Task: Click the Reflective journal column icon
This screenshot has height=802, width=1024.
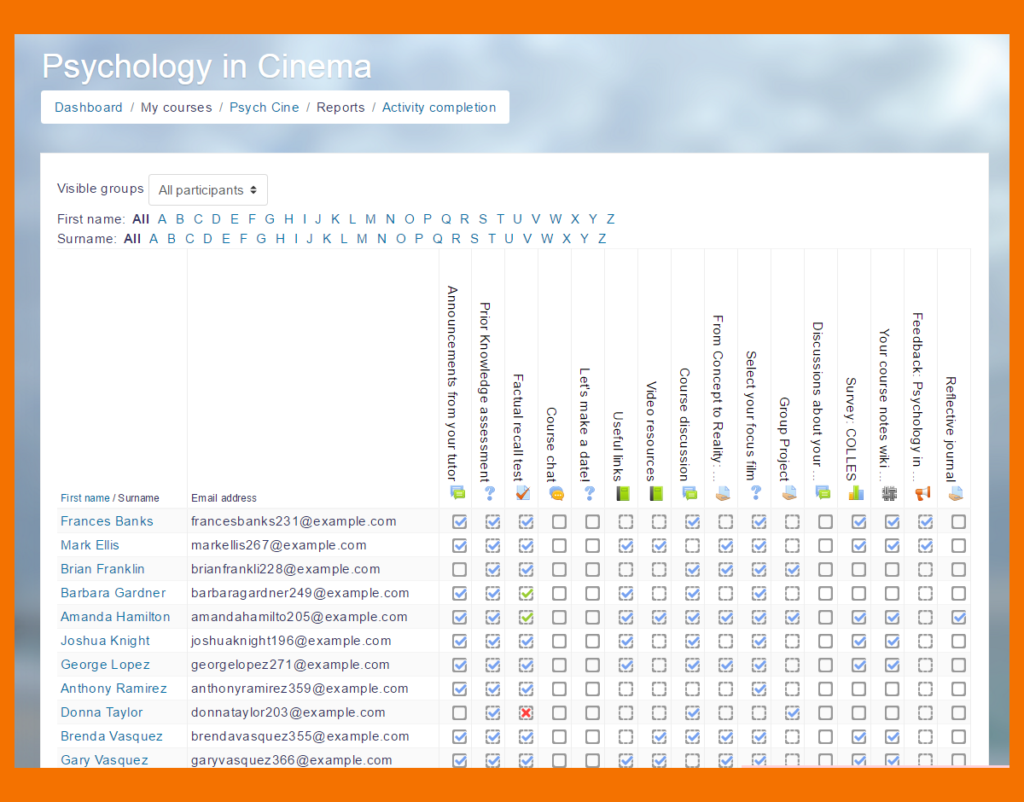Action: pos(957,493)
